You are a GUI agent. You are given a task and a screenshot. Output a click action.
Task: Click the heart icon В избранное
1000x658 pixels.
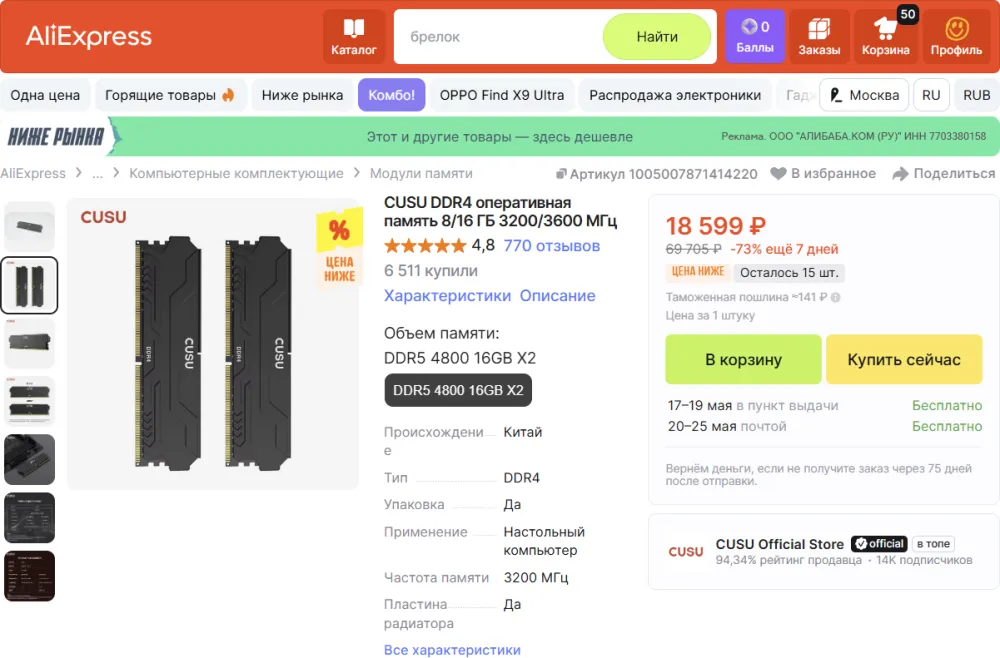click(x=778, y=173)
